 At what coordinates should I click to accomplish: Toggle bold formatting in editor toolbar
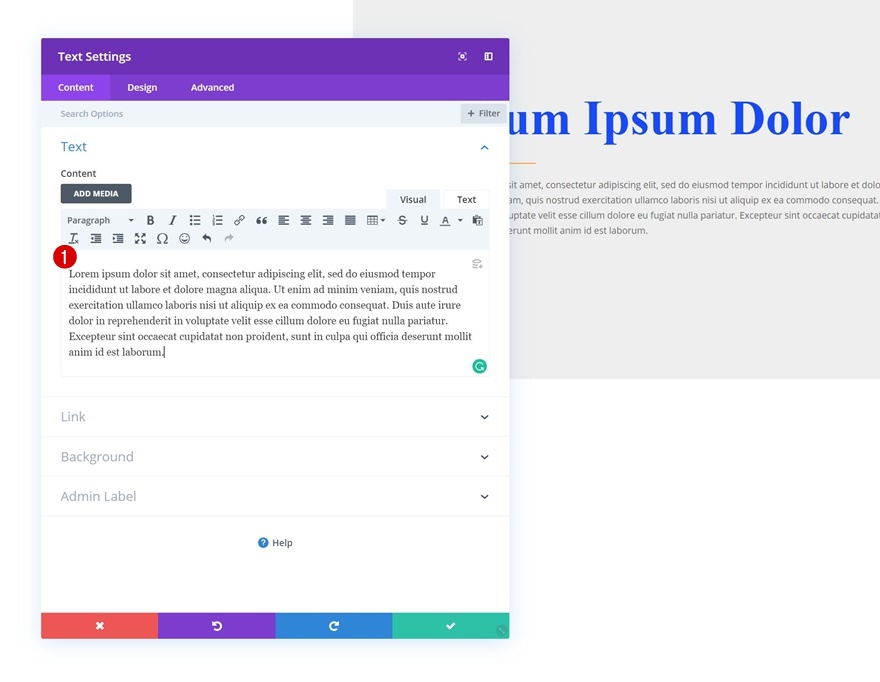tap(150, 220)
